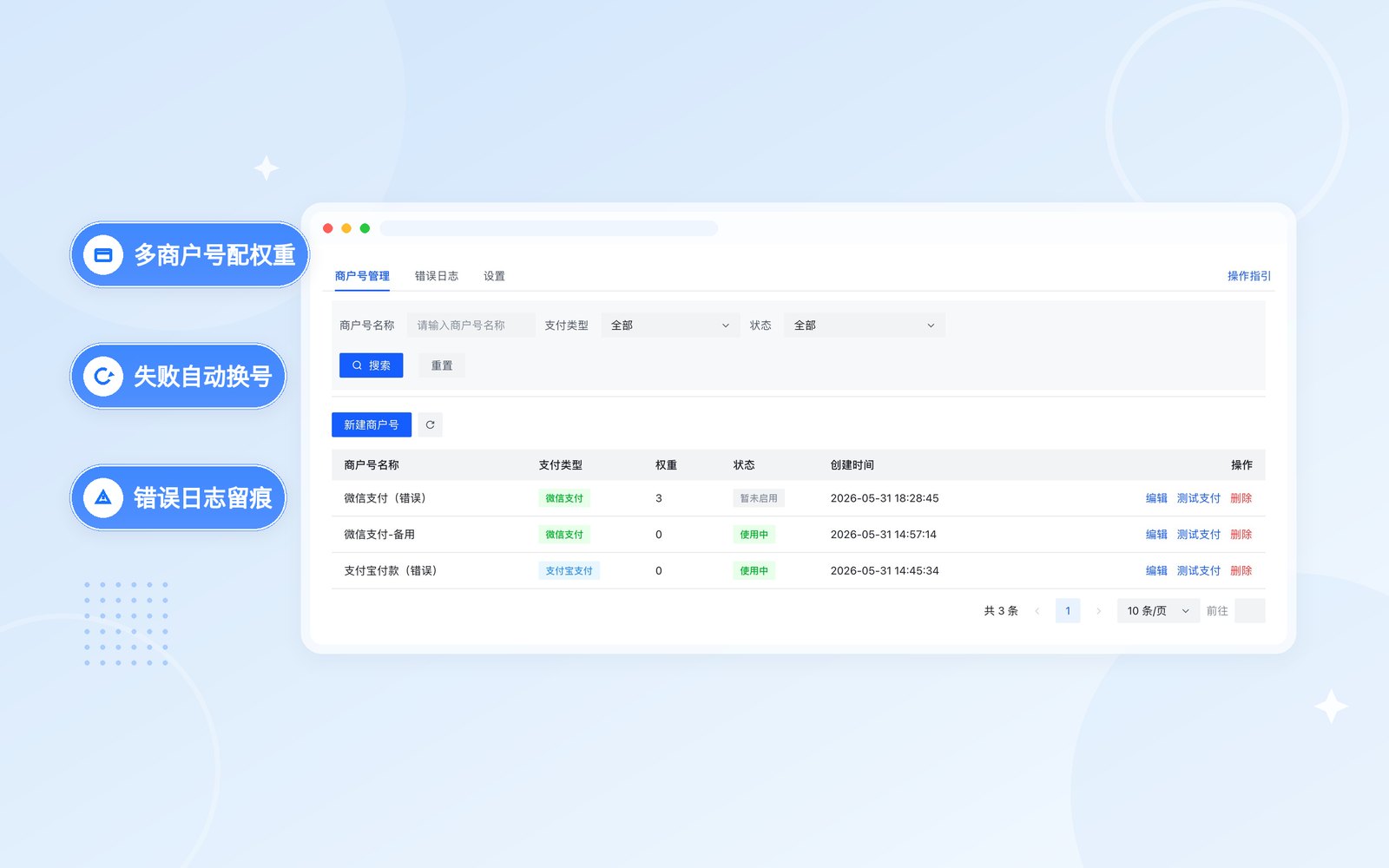Open the 错误日志 tab

click(437, 276)
